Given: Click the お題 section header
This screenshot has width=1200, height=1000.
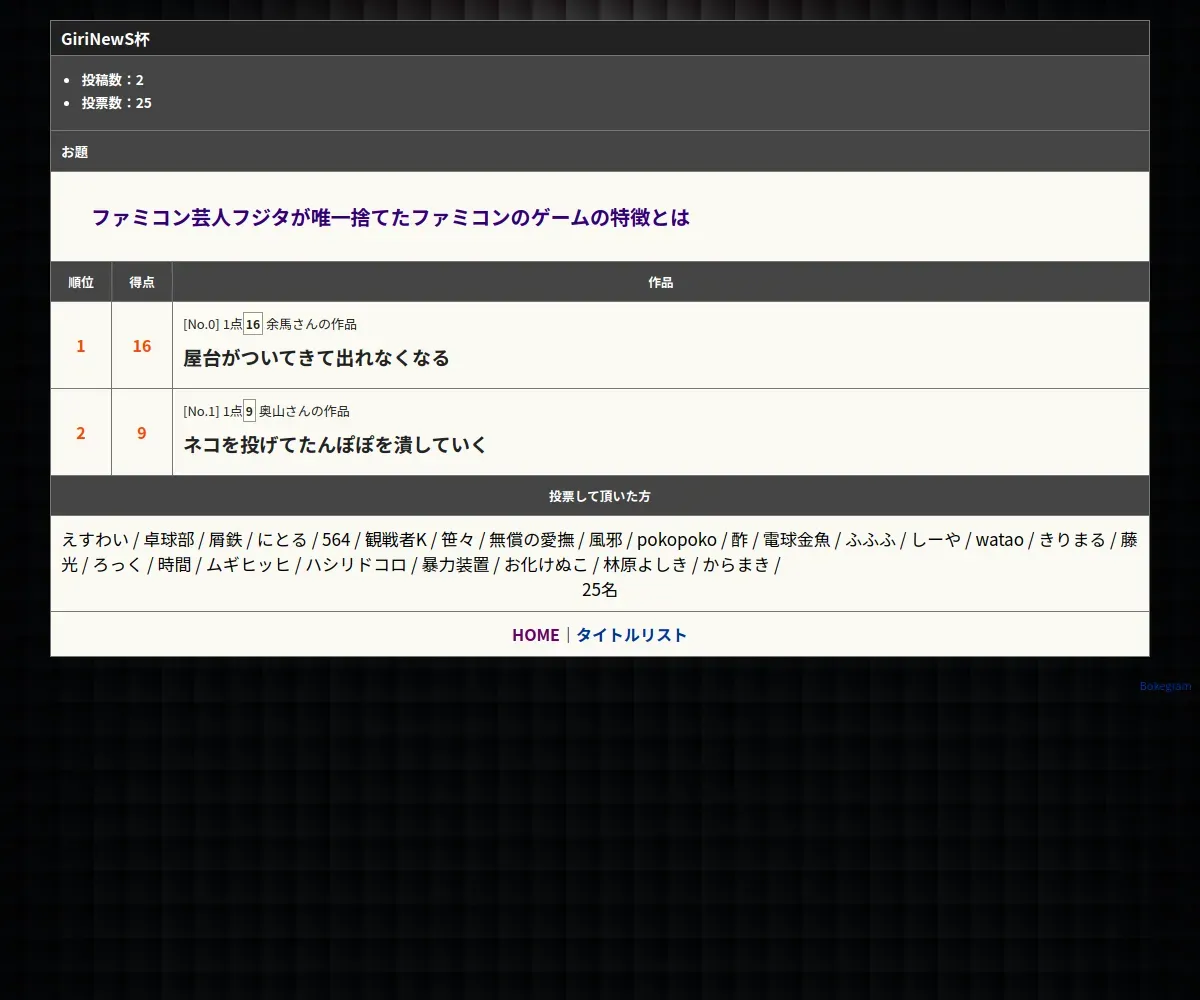Looking at the screenshot, I should point(600,152).
